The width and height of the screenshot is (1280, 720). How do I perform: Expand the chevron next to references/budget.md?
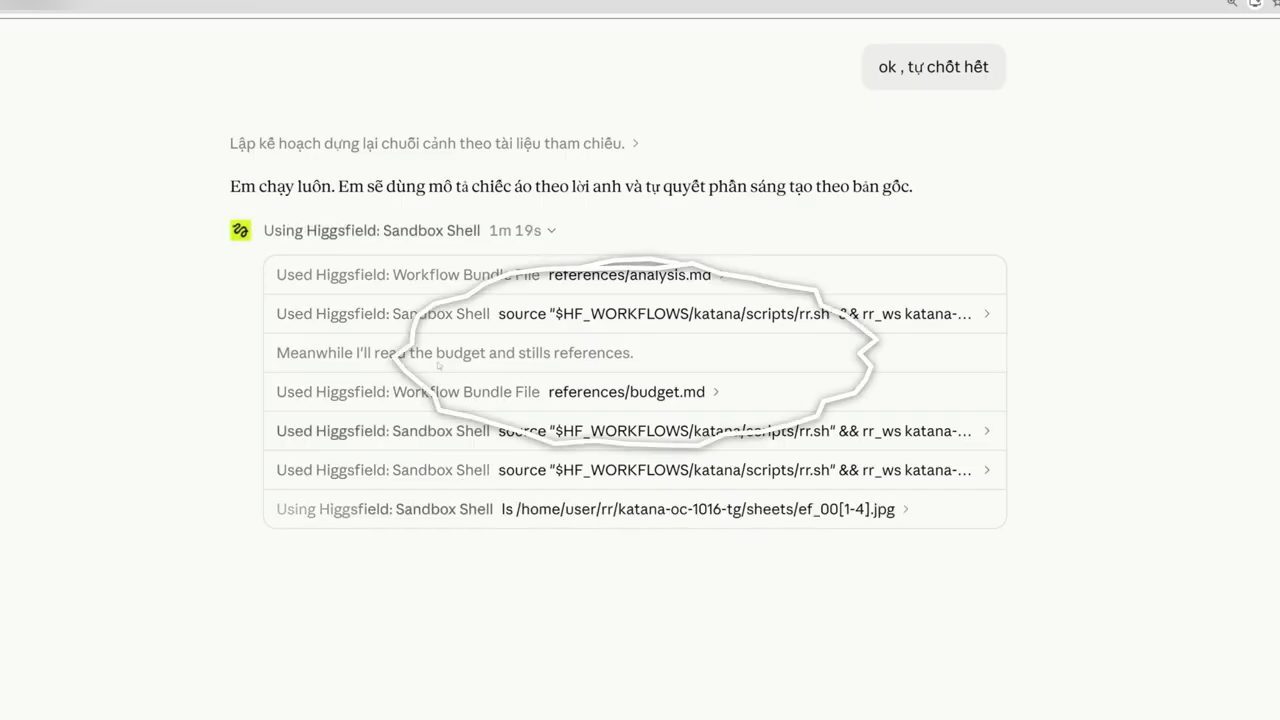[716, 392]
